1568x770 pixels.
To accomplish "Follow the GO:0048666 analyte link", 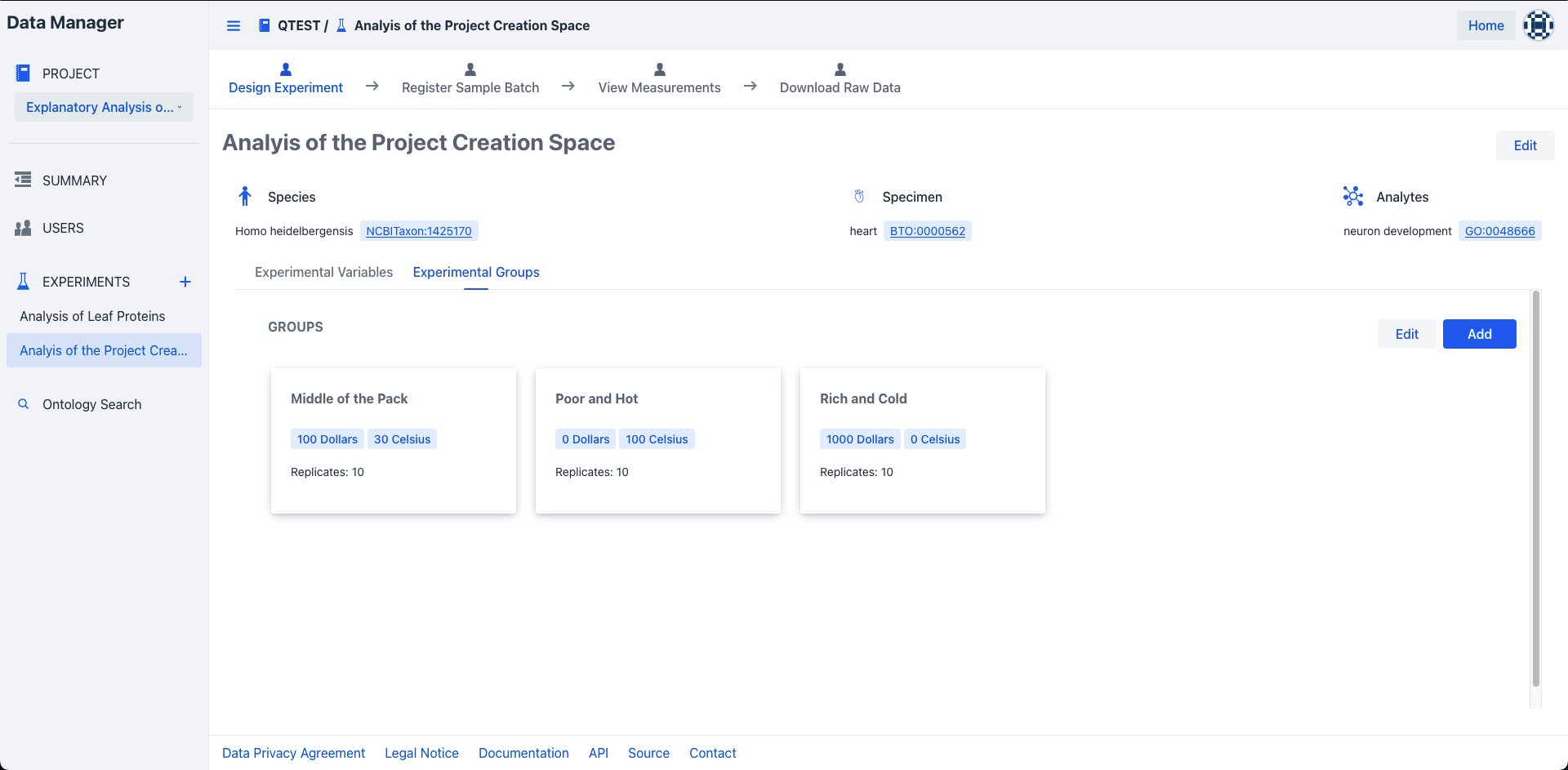I will pyautogui.click(x=1499, y=231).
